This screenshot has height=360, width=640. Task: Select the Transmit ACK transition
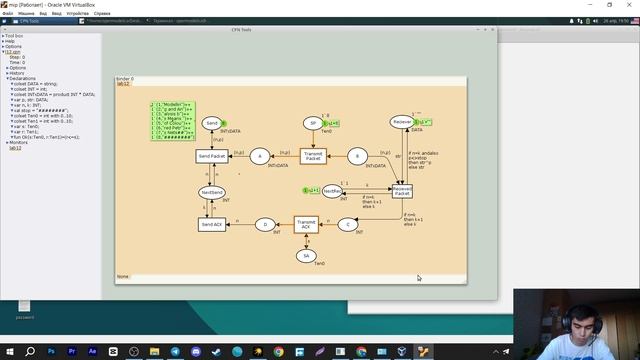click(306, 224)
